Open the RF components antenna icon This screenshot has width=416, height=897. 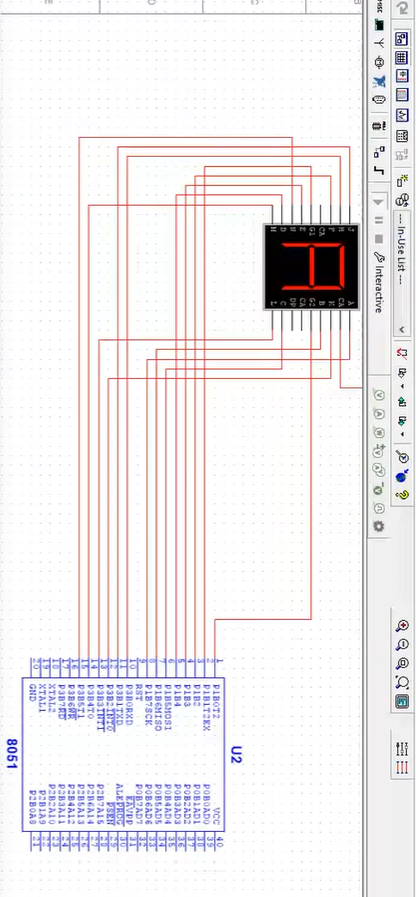click(x=379, y=43)
